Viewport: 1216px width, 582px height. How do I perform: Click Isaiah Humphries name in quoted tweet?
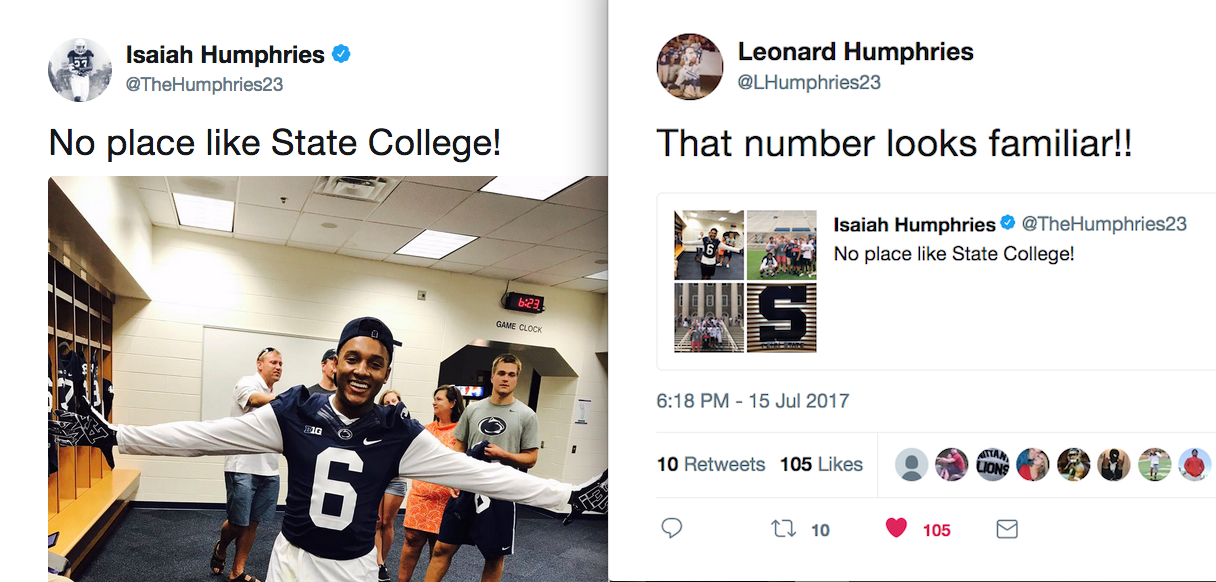coord(914,224)
